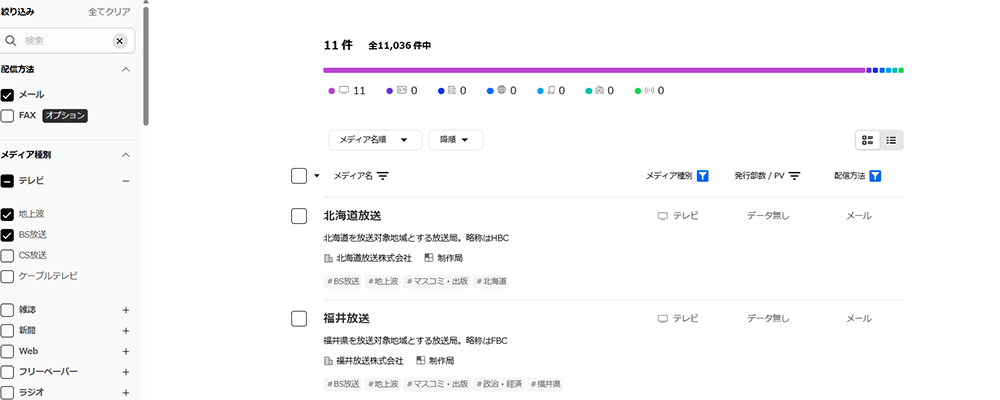
Task: Switch to compact list view icon
Action: tap(891, 140)
